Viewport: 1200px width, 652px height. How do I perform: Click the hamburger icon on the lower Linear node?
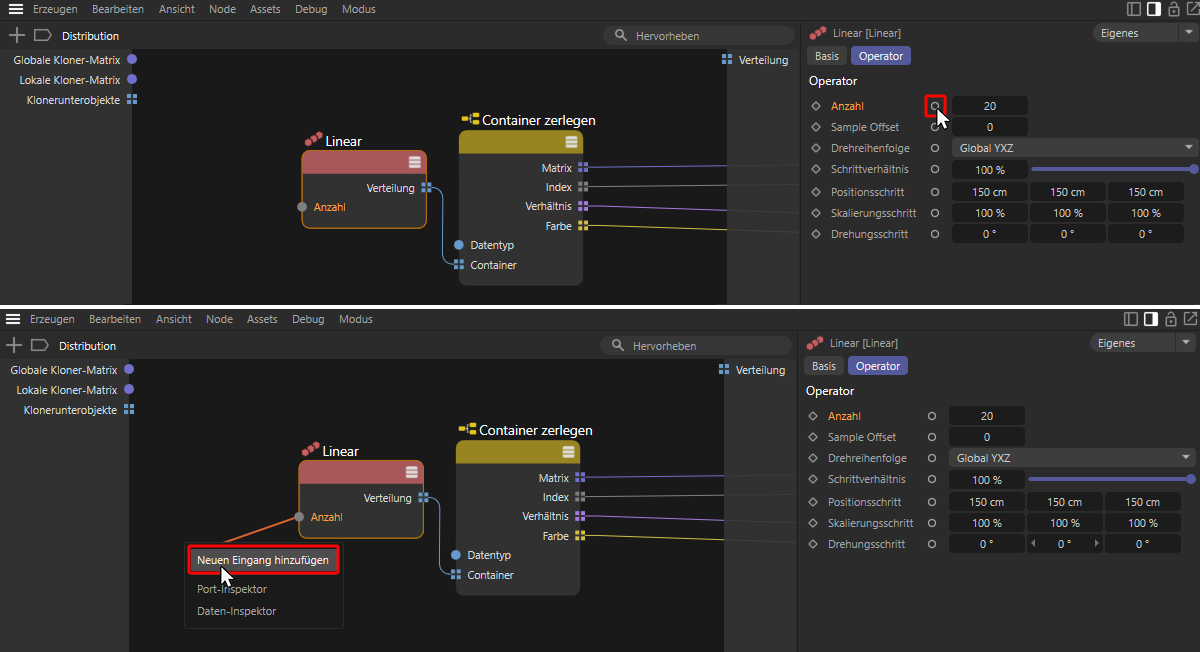411,473
